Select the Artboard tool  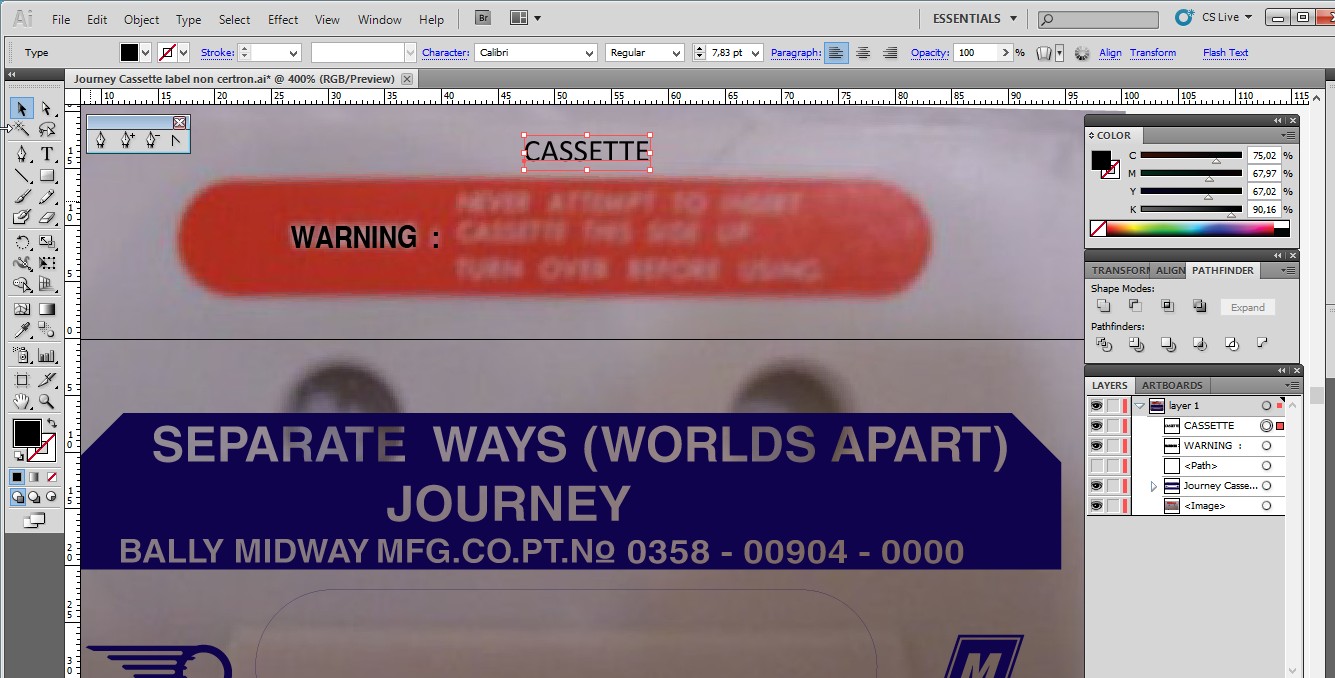pos(22,380)
